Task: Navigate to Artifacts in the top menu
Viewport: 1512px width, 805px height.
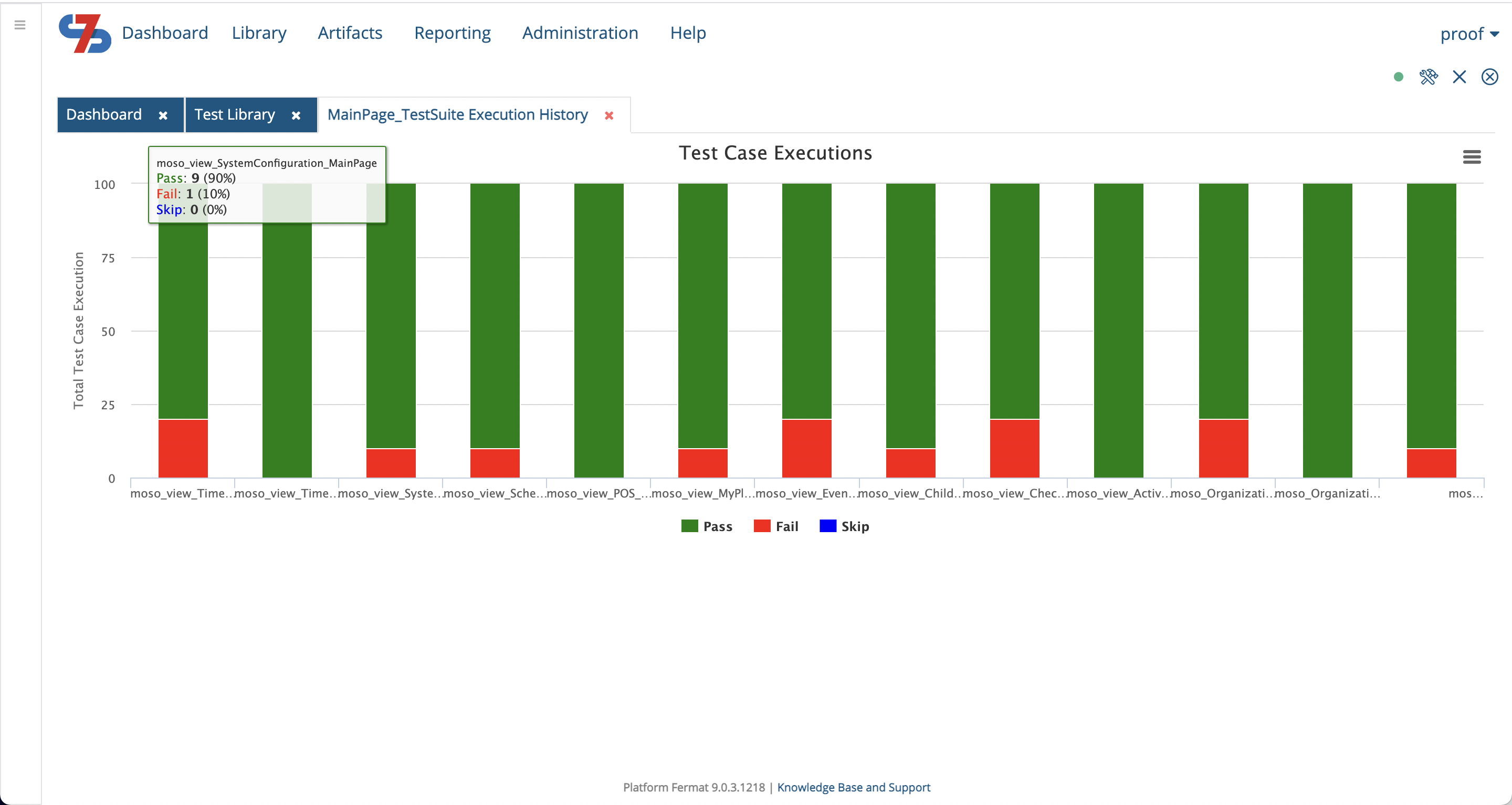Action: pos(350,33)
